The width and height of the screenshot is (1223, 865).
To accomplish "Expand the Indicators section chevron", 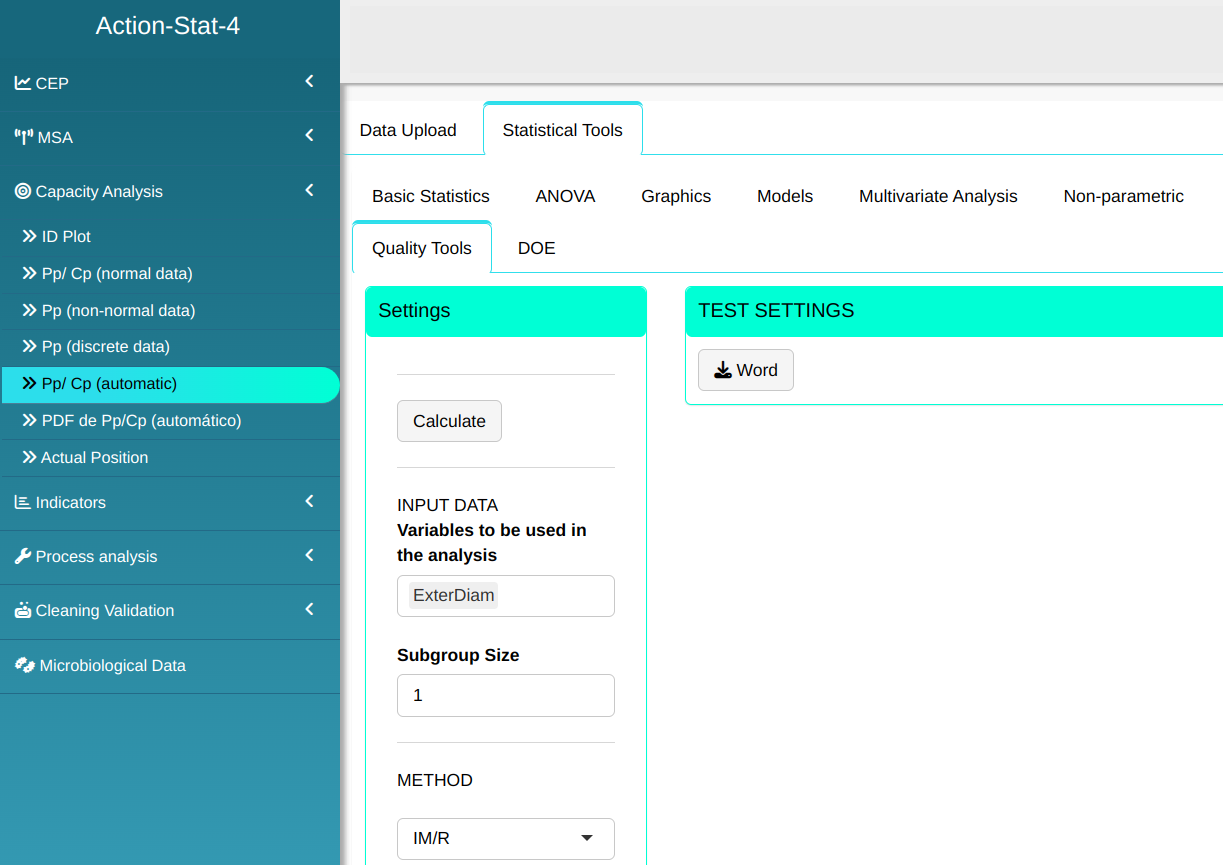I will coord(309,501).
